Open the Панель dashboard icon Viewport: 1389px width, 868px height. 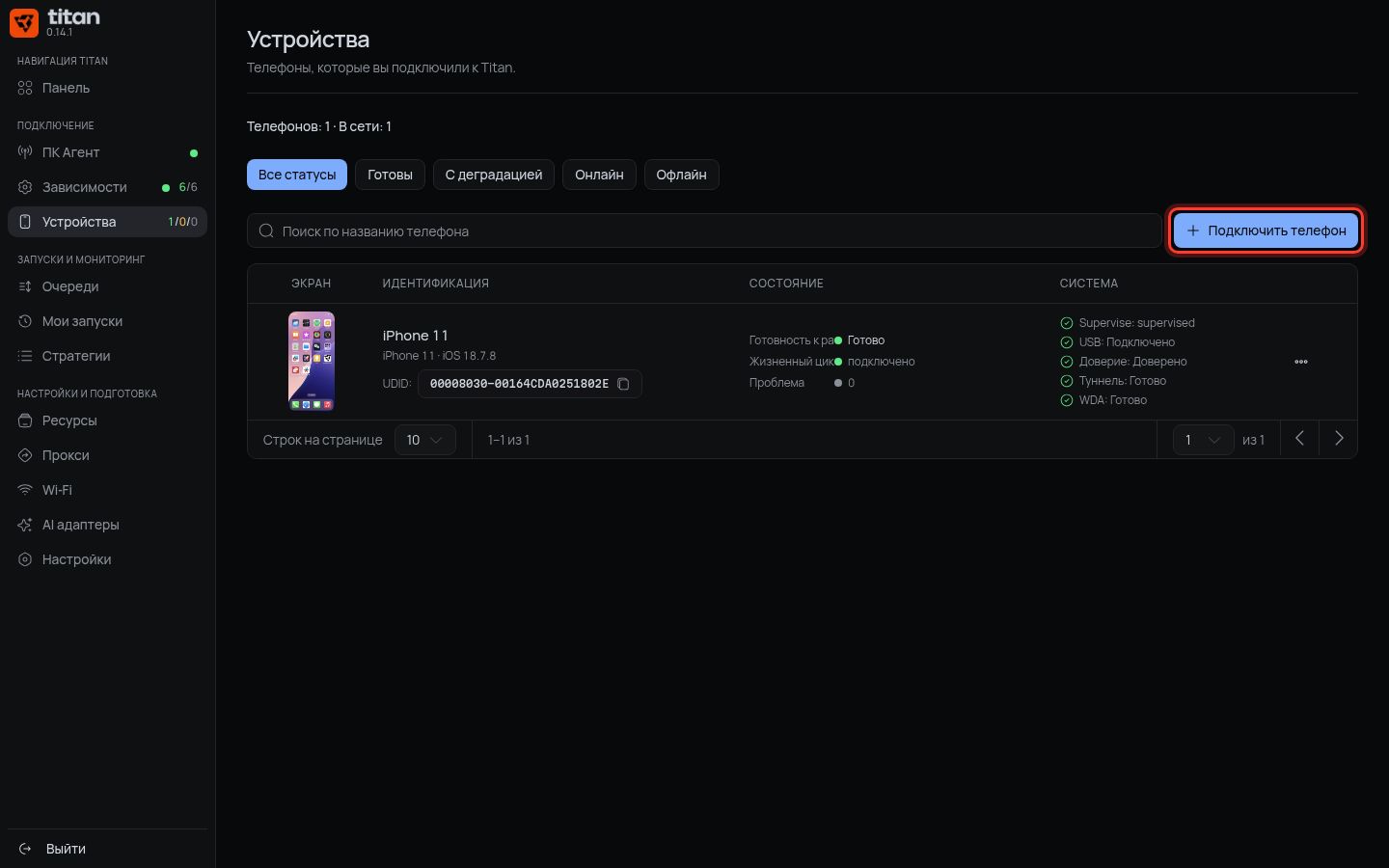coord(25,88)
